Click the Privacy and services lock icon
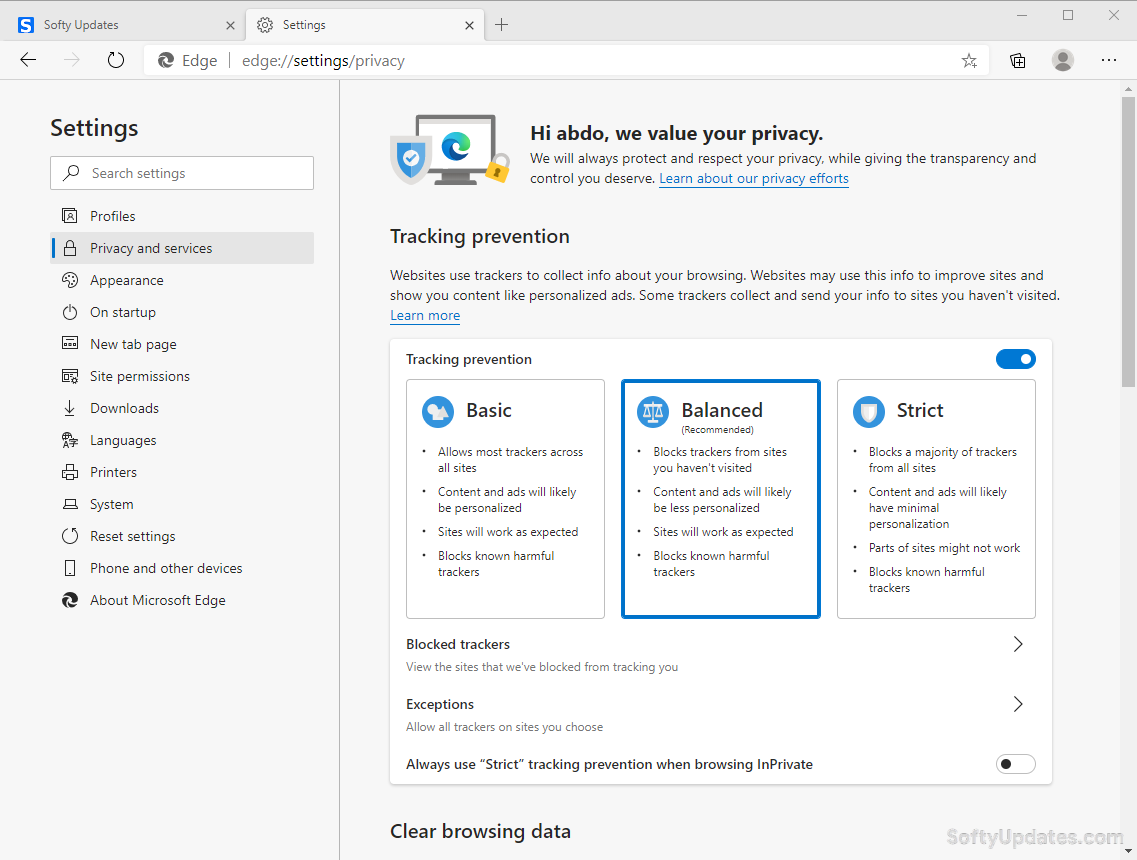1137x860 pixels. coord(70,248)
